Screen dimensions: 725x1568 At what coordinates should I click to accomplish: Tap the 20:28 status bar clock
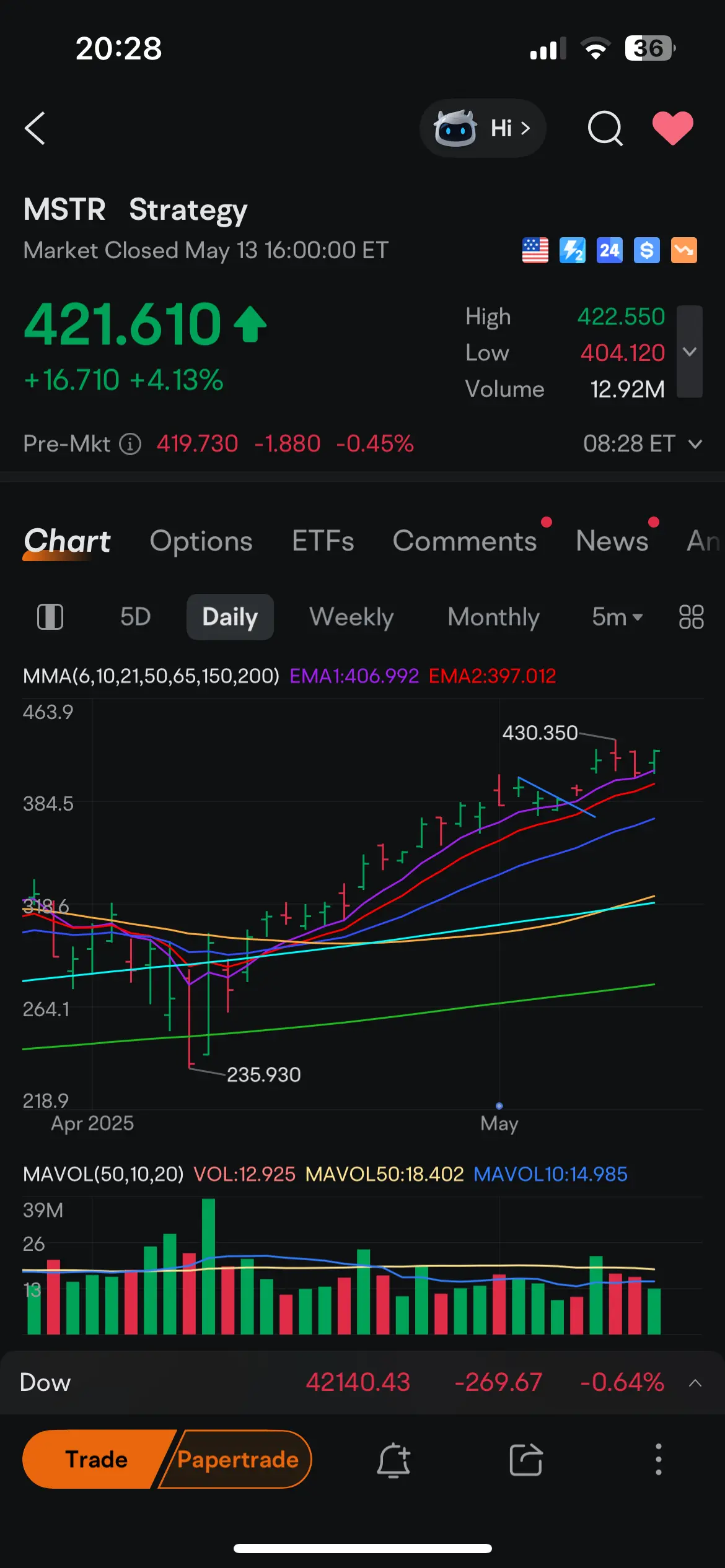point(119,48)
